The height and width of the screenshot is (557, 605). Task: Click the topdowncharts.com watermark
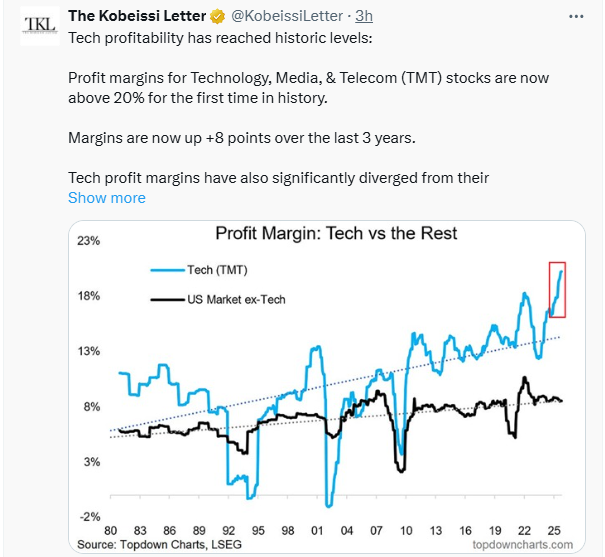click(x=522, y=544)
